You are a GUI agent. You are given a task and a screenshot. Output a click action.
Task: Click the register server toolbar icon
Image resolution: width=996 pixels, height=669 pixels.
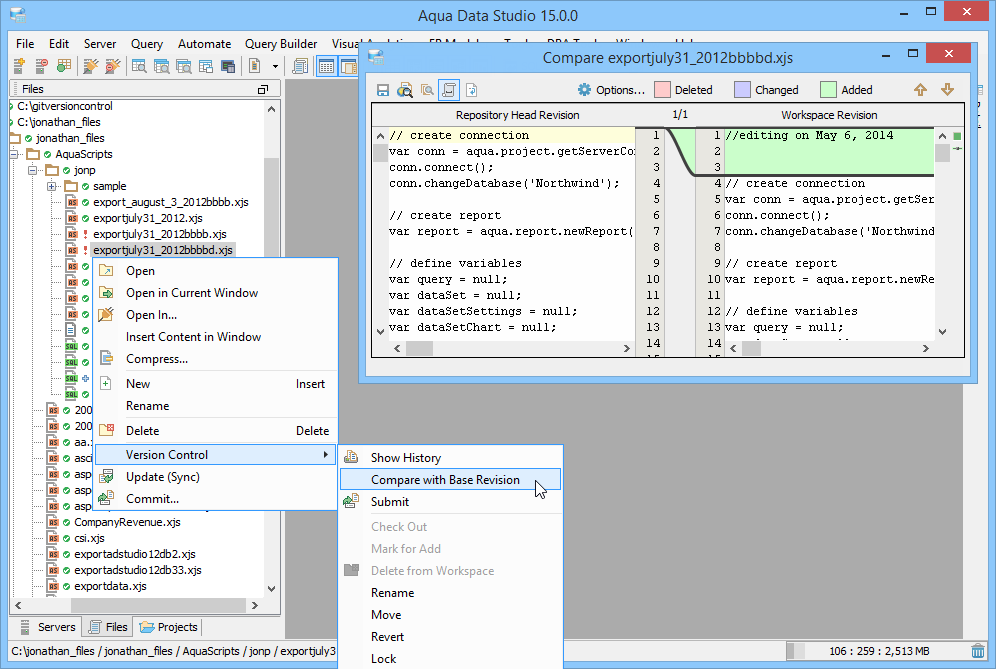(19, 65)
